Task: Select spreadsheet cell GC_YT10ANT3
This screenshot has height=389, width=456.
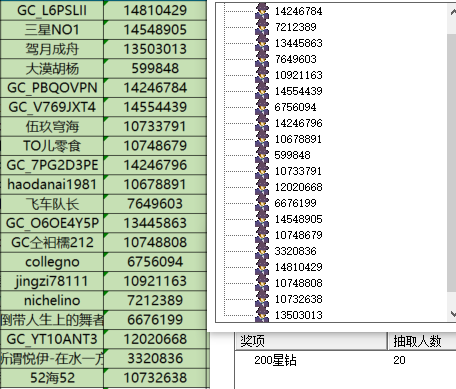Action: [x=52, y=339]
